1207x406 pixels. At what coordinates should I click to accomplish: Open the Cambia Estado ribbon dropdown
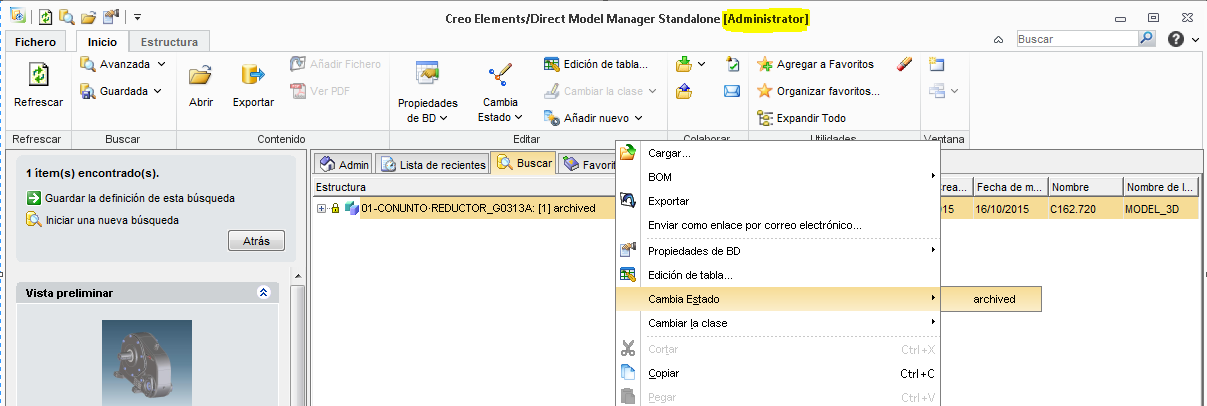[x=500, y=93]
